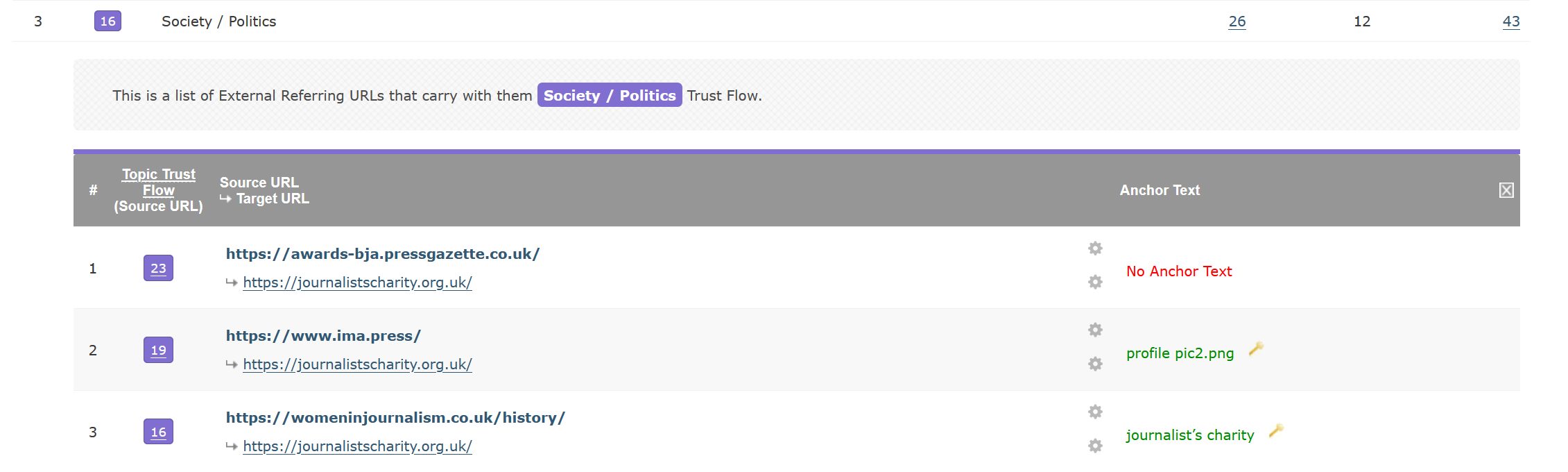Viewport: 1568px width, 472px height.
Task: Open the womeninjournalism.co.uk/history source link
Action: (395, 418)
